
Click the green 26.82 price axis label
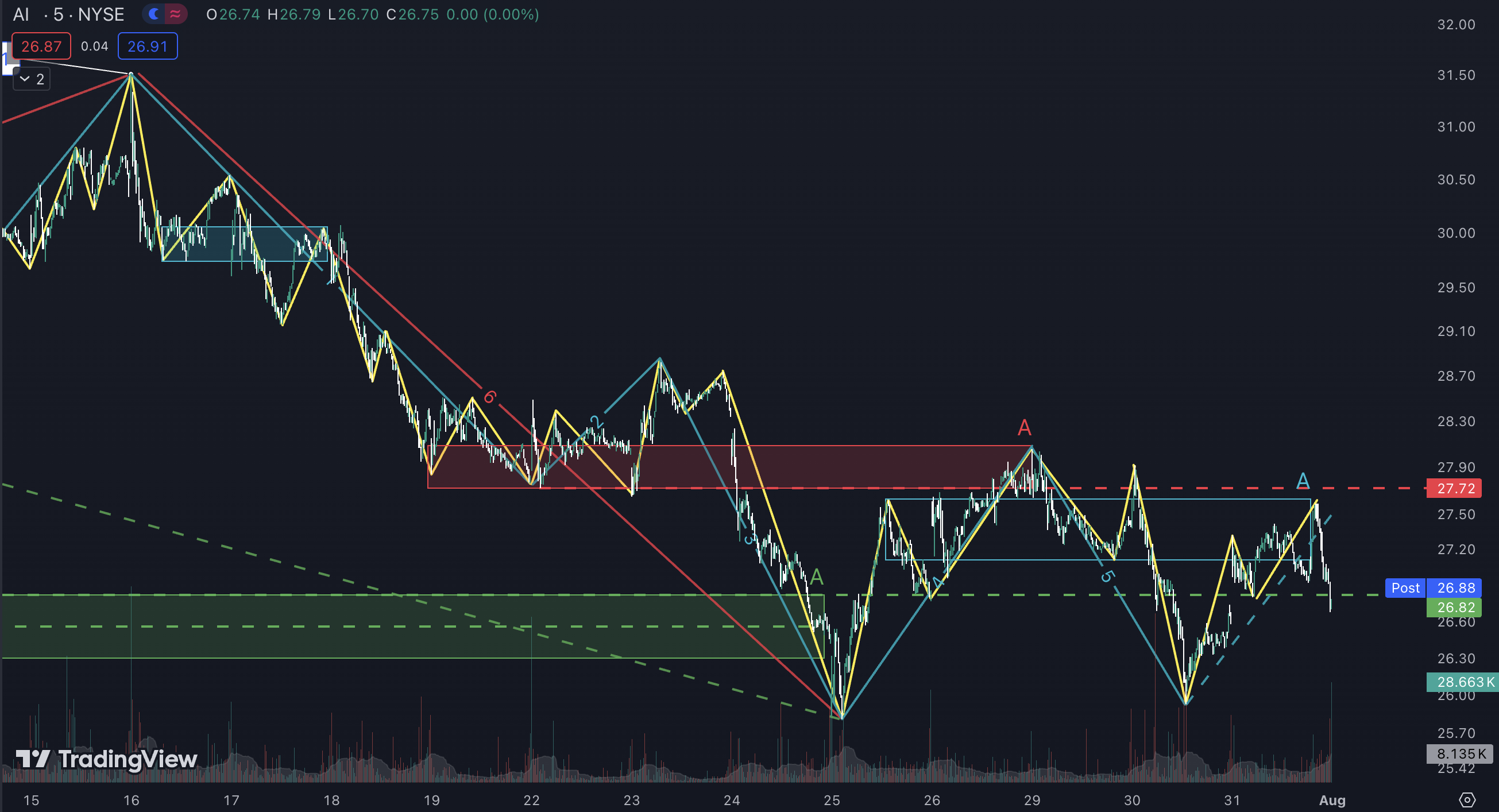click(1456, 607)
